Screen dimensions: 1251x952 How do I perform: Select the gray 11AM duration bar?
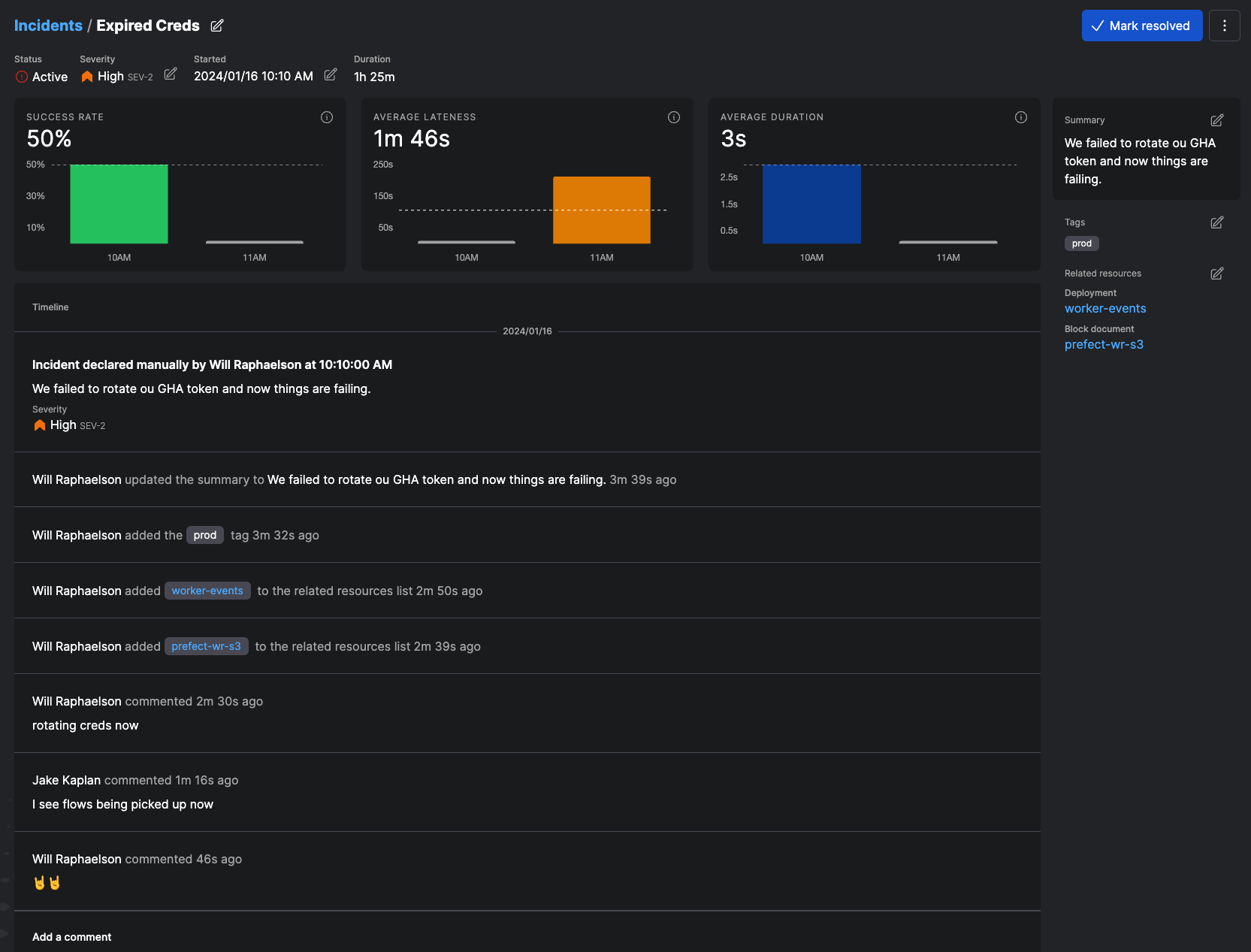pos(948,242)
